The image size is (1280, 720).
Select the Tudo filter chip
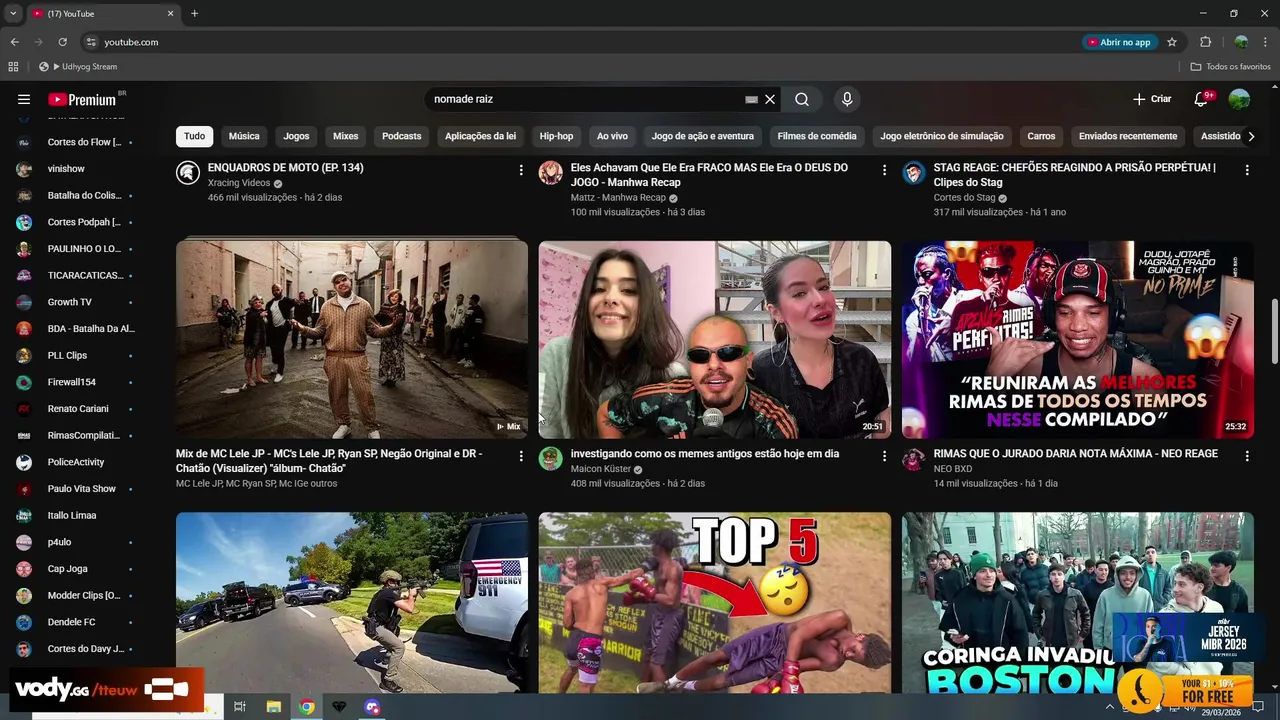[x=195, y=136]
